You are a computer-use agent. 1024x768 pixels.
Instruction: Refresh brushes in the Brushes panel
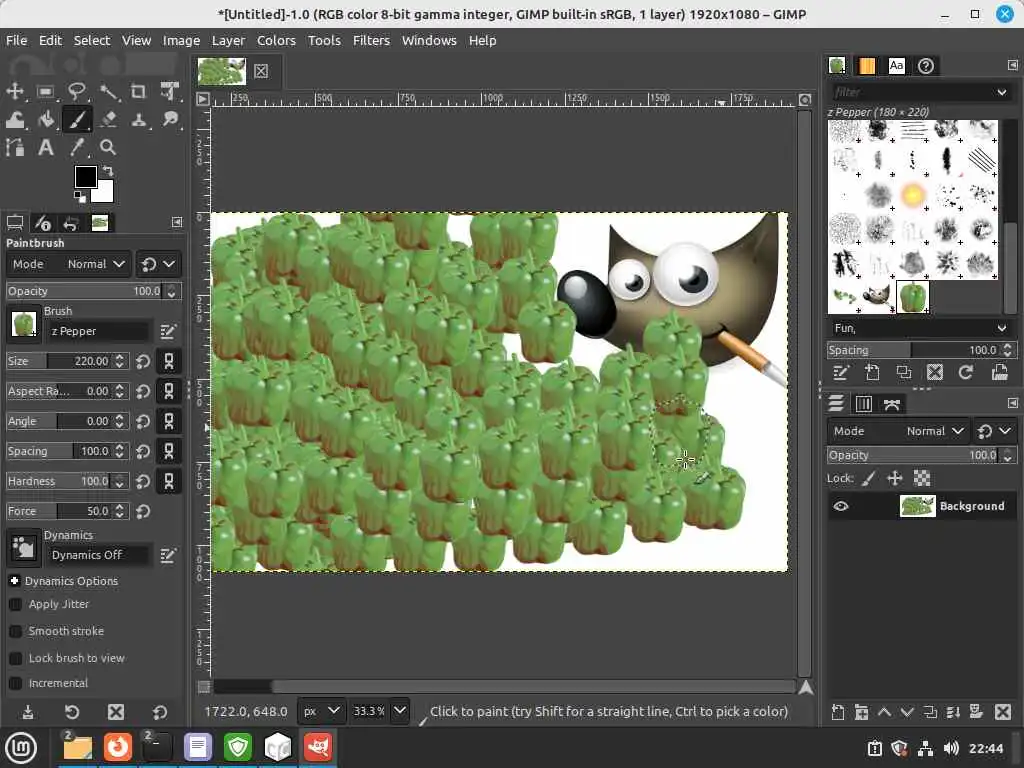tap(966, 372)
